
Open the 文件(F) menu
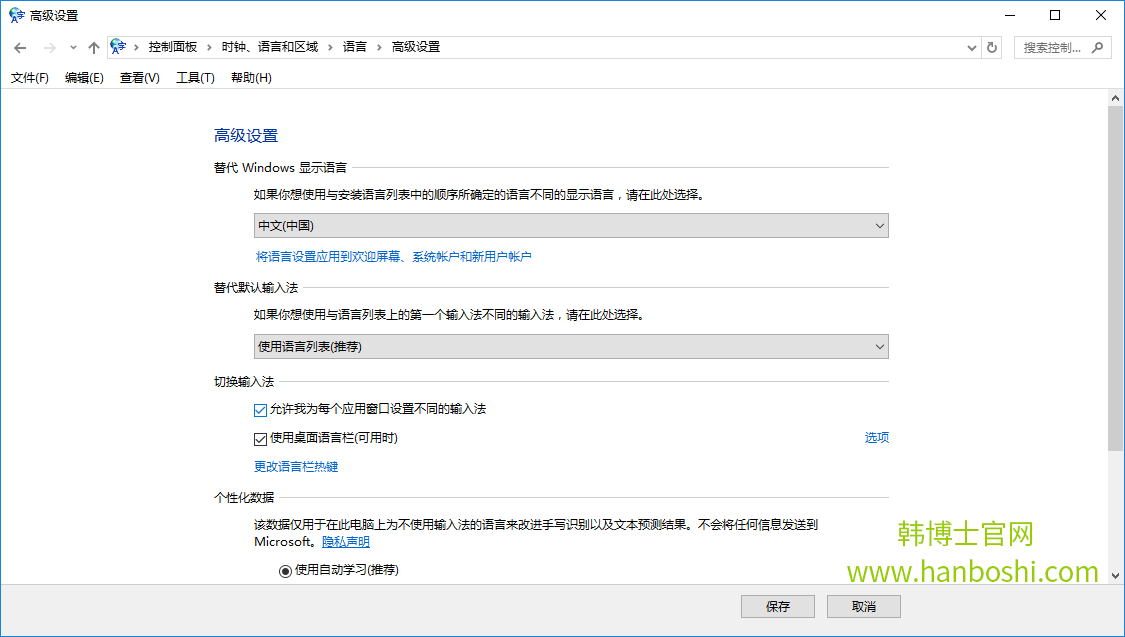click(29, 78)
